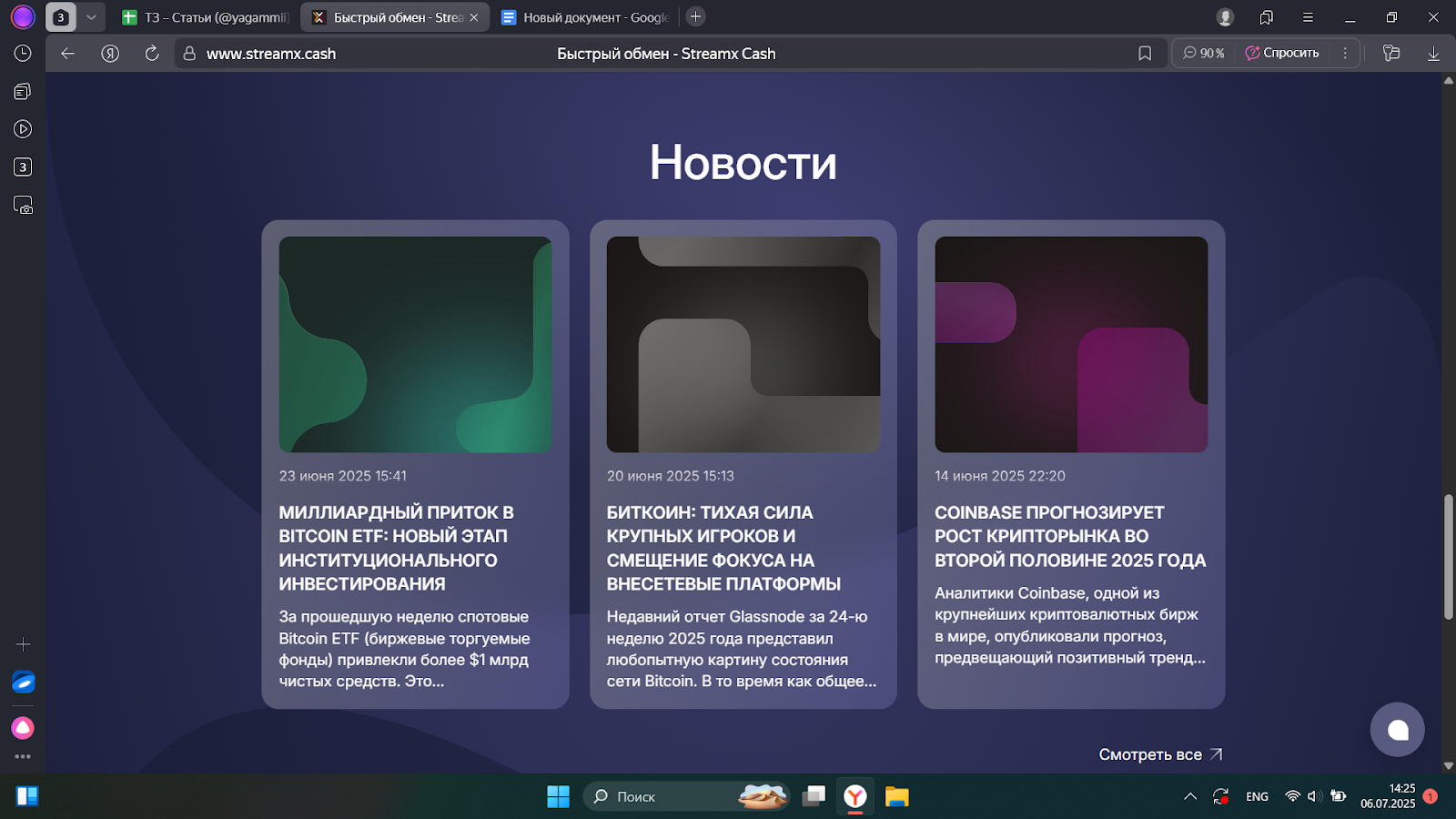Open tab group counter showing 3
The image size is (1456, 819).
[61, 17]
